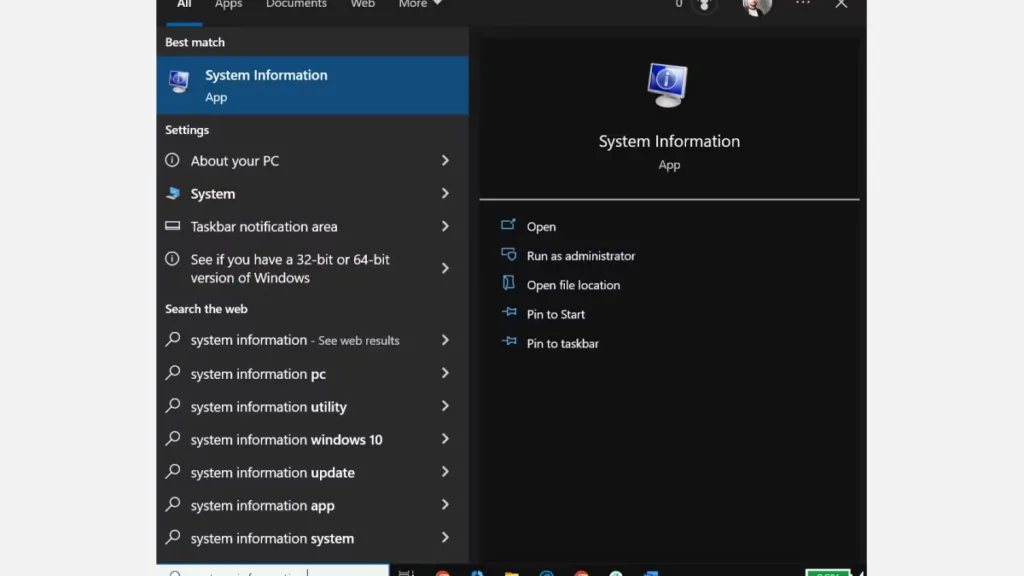Image resolution: width=1024 pixels, height=576 pixels.
Task: Expand the system information update chevron
Action: coord(445,472)
